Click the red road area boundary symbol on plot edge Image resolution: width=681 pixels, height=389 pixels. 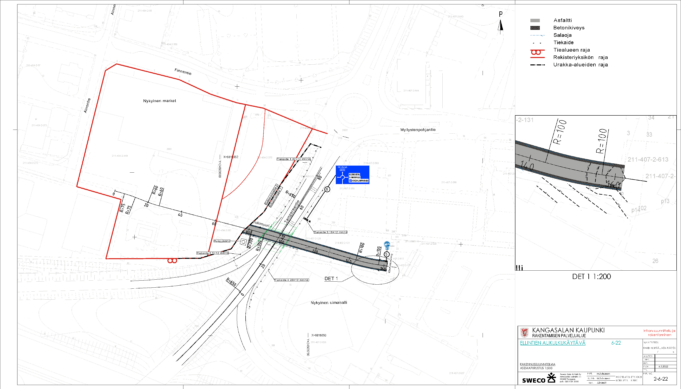tap(172, 260)
